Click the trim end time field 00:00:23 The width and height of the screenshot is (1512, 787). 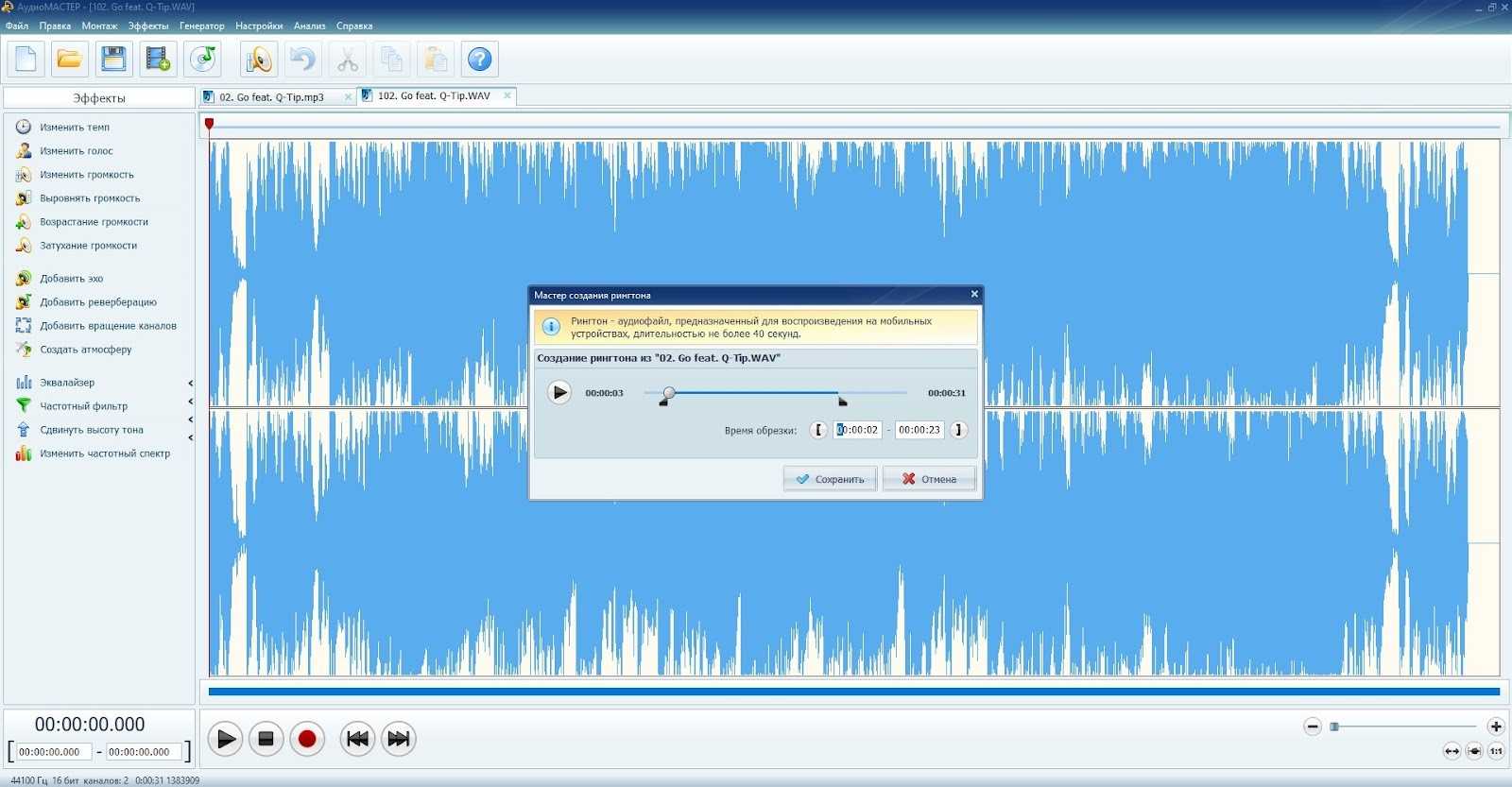pos(919,430)
